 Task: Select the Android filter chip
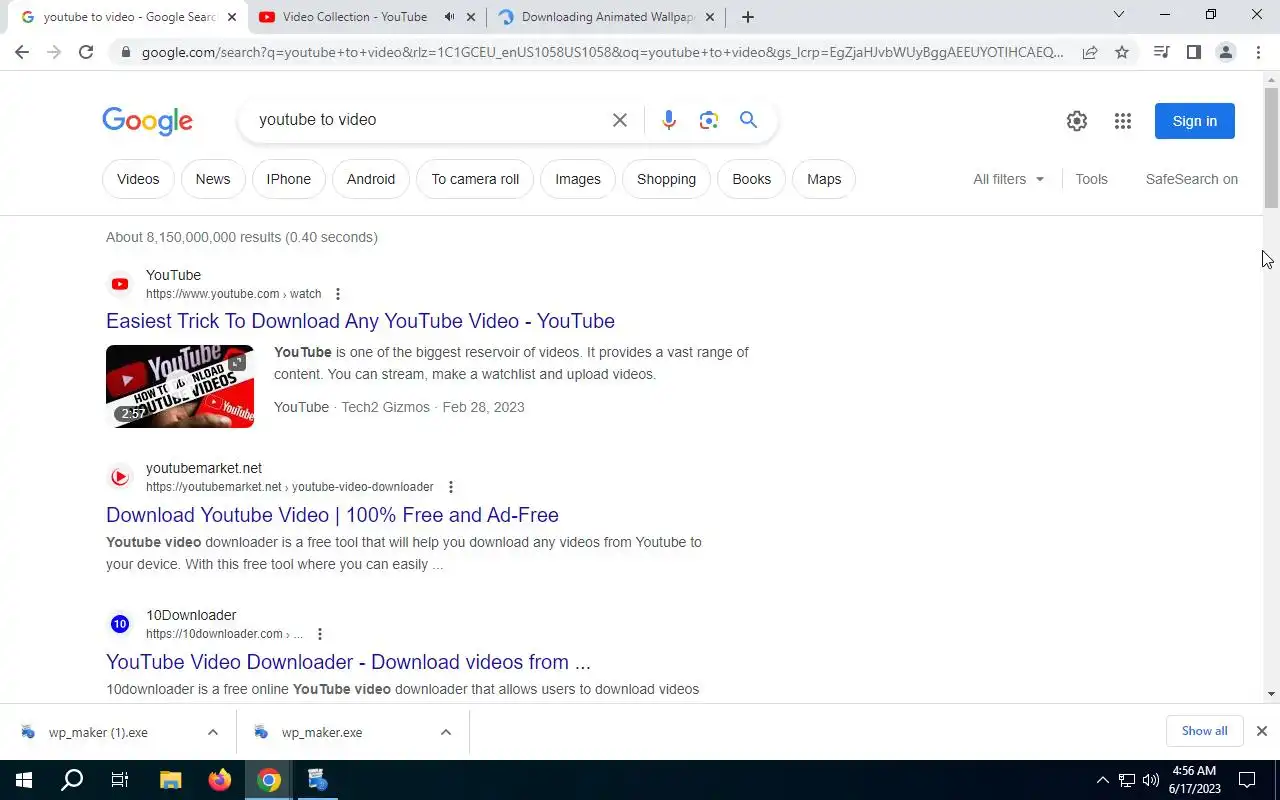click(371, 179)
